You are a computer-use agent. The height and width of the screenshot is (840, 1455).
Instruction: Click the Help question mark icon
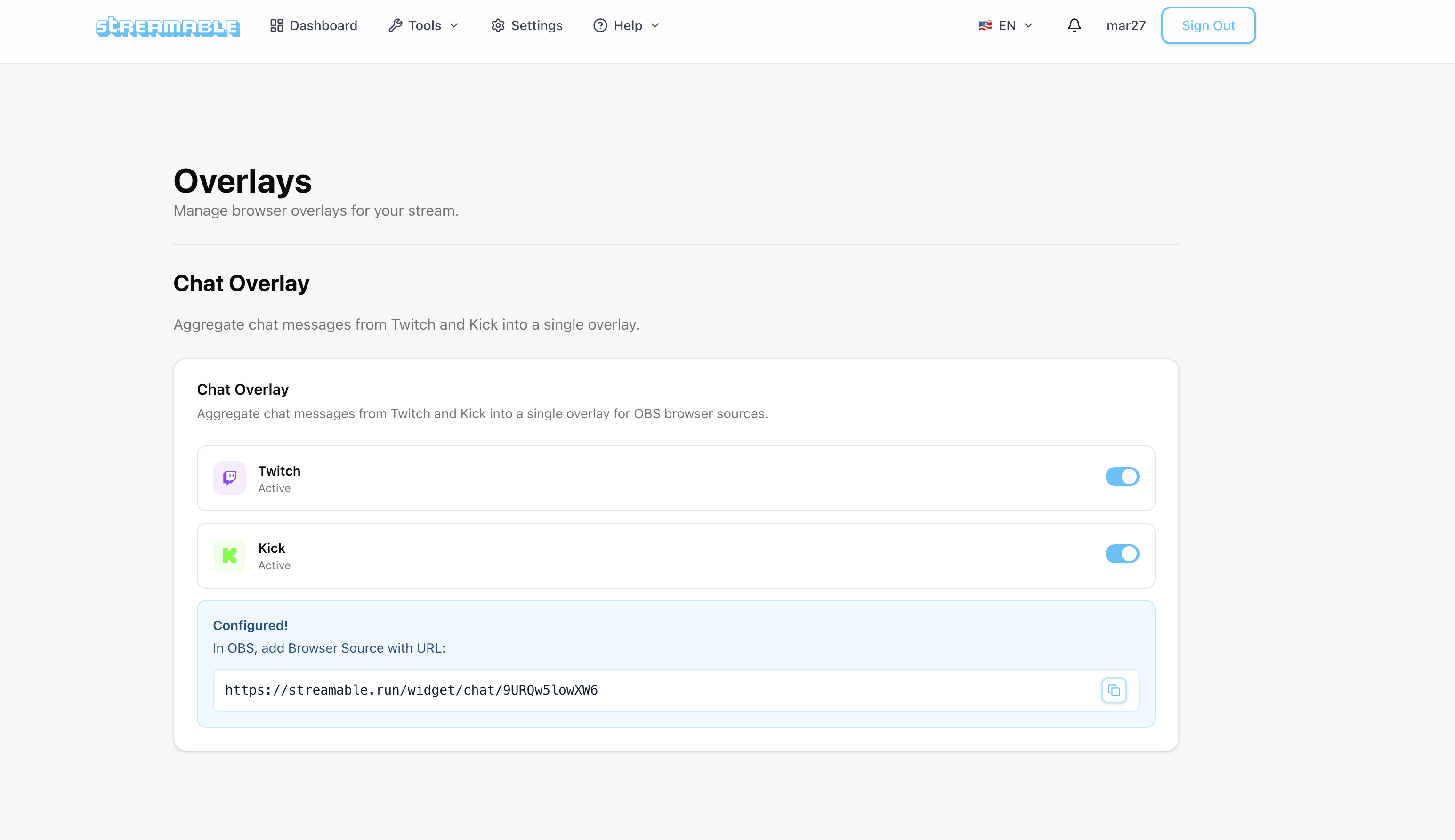point(600,25)
